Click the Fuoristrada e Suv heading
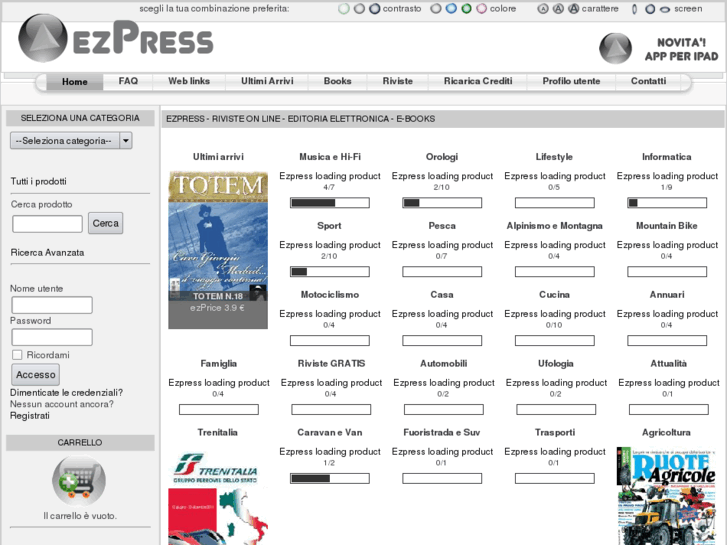727x545 pixels. (441, 432)
